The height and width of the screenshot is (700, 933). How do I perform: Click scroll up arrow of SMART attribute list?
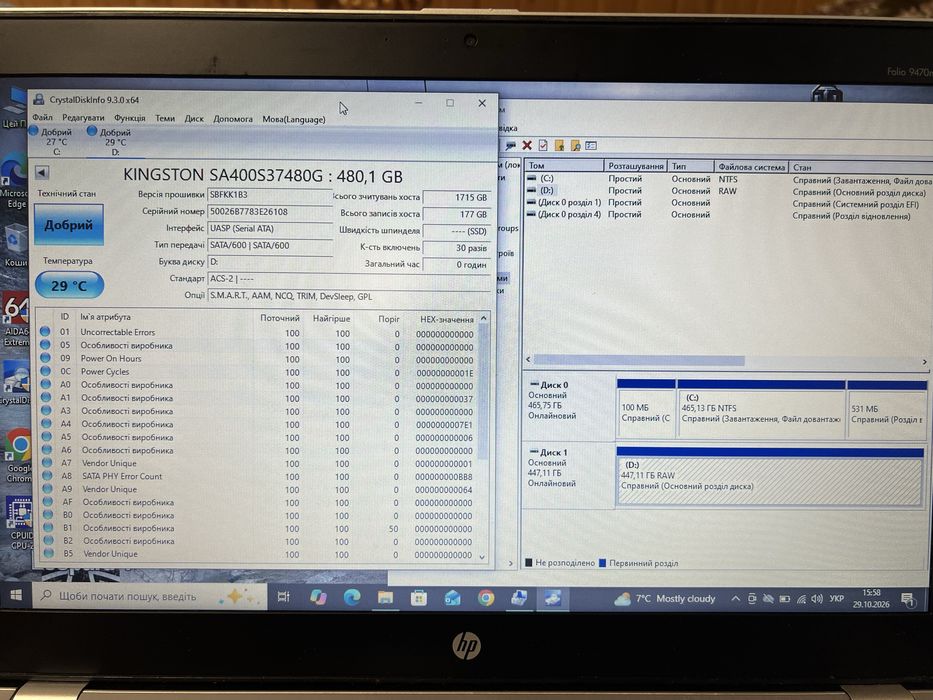point(483,318)
